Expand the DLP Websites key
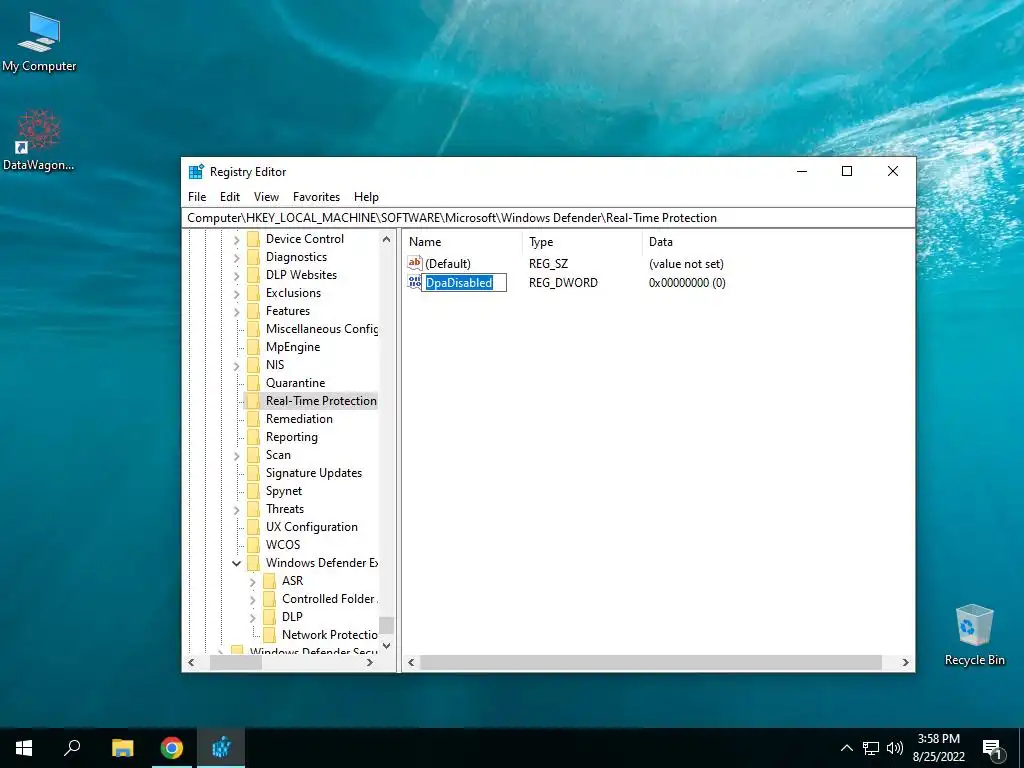1024x768 pixels. tap(236, 276)
